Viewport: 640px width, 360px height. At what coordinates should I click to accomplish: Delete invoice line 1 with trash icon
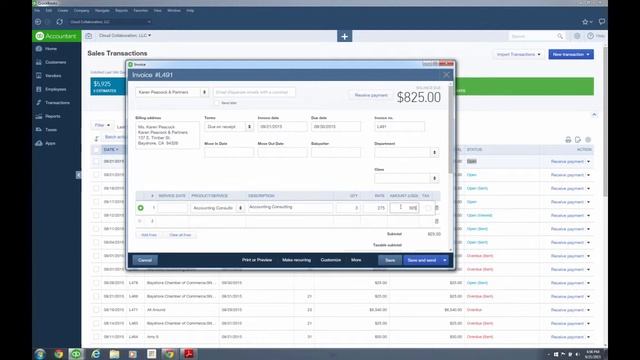(436, 208)
